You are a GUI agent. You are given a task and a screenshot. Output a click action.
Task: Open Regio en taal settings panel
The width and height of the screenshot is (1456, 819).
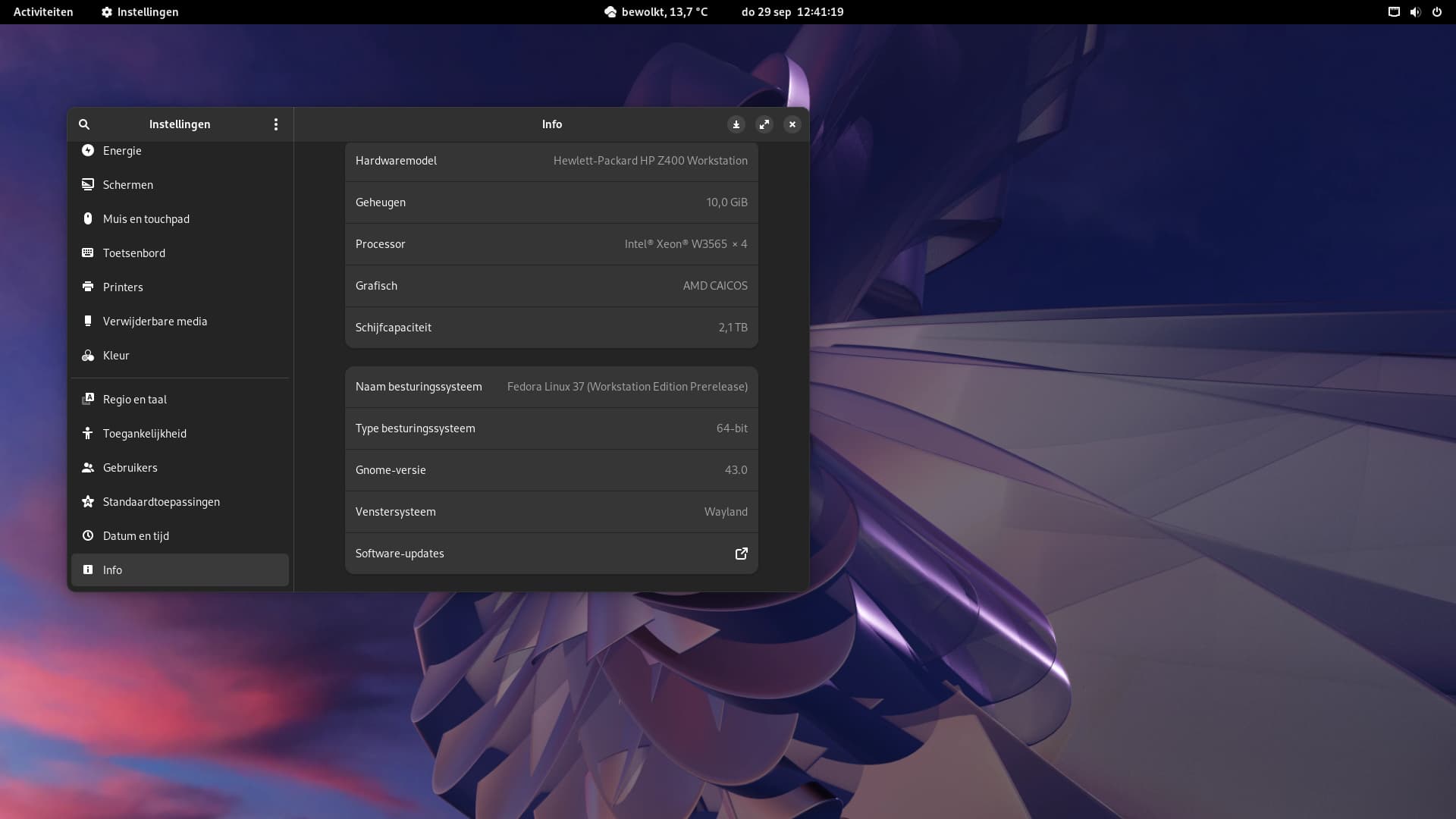180,399
